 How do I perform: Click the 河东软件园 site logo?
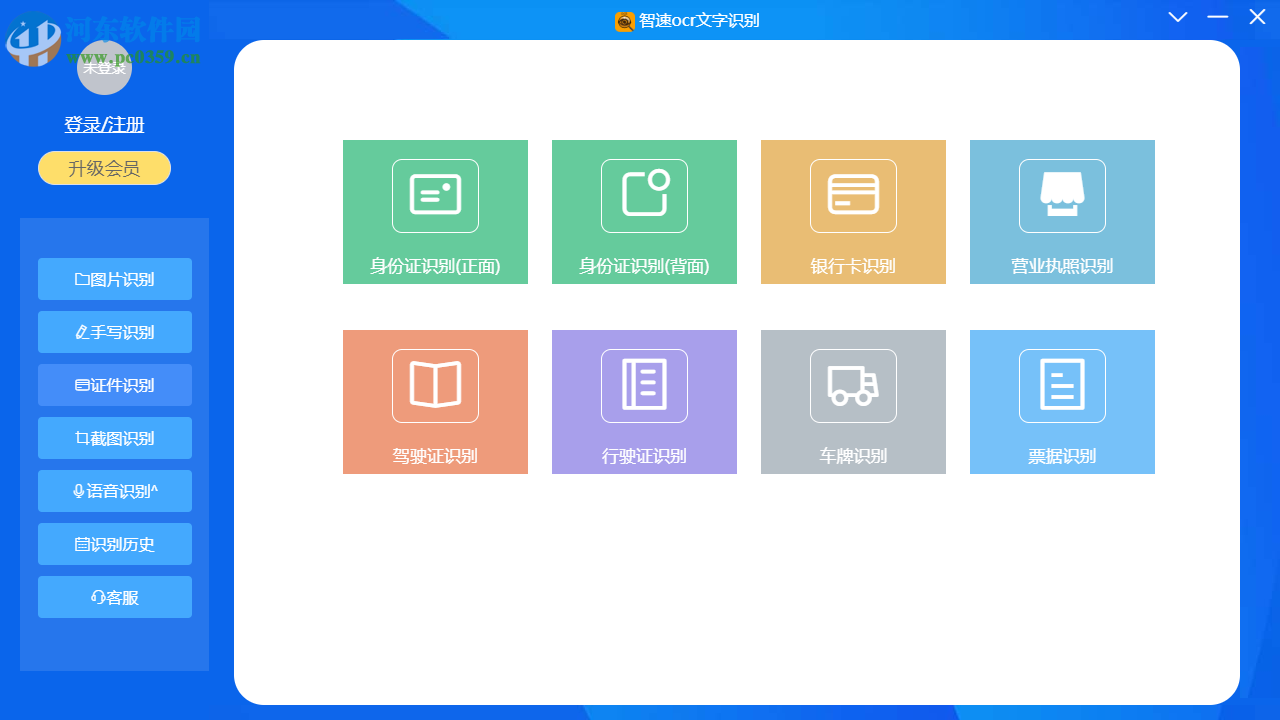tap(35, 35)
